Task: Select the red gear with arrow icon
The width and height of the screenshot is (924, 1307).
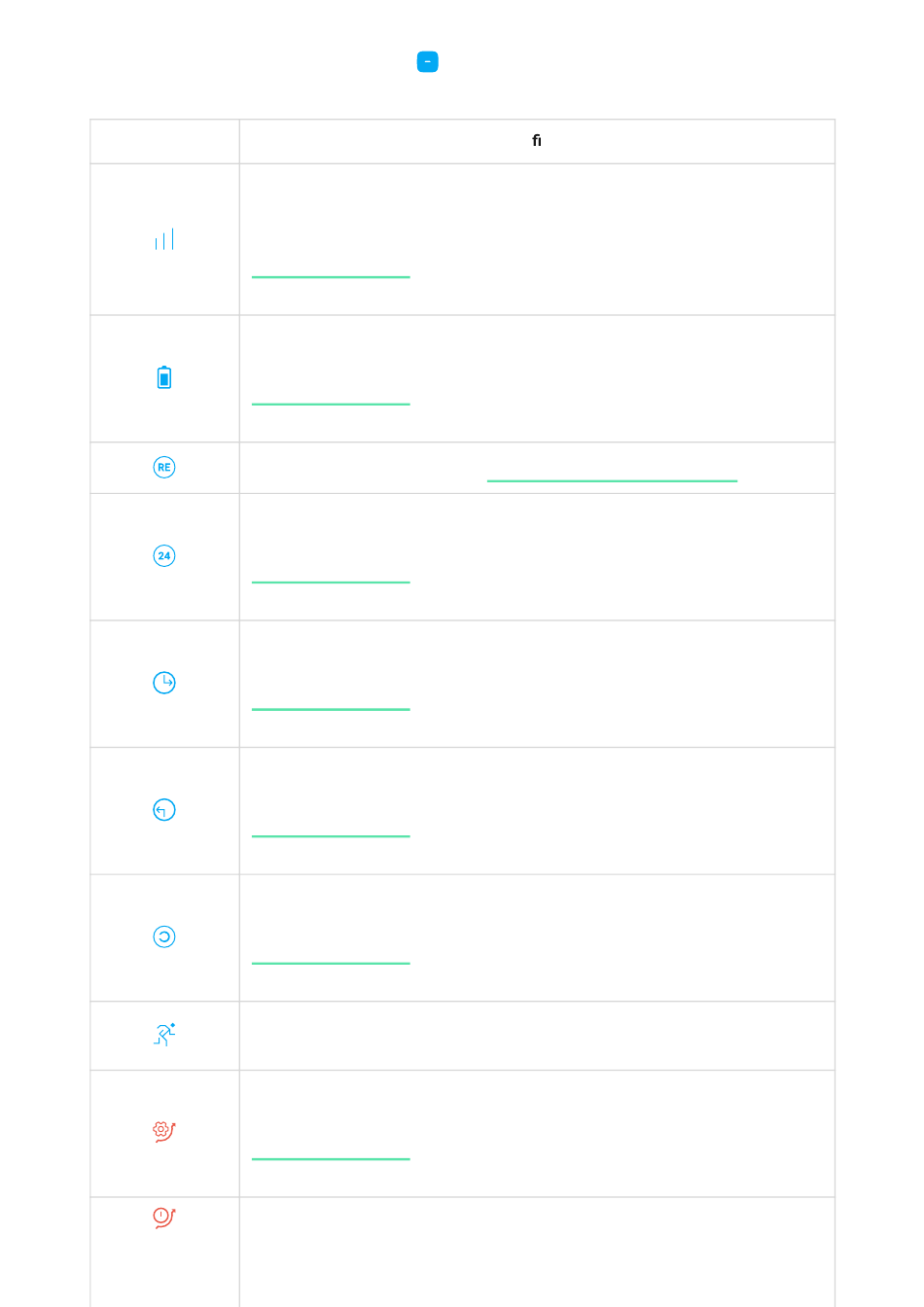Action: pyautogui.click(x=164, y=1131)
